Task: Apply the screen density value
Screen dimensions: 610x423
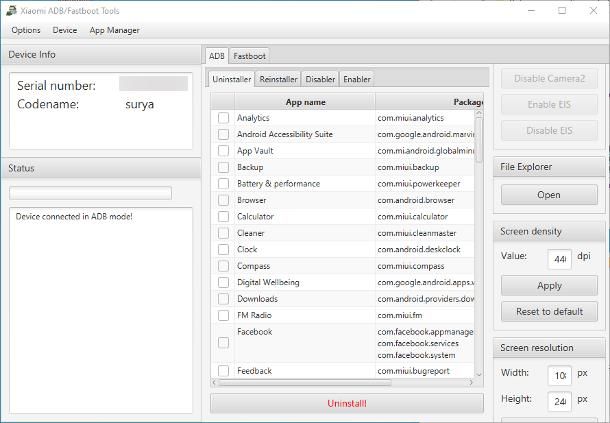Action: click(x=549, y=285)
